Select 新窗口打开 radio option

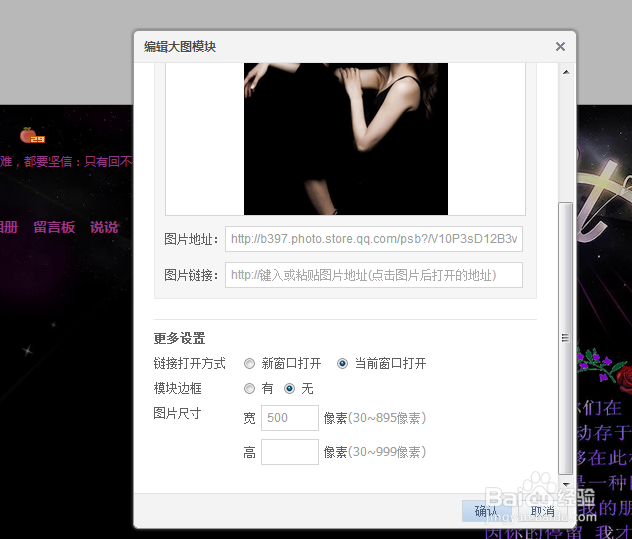click(249, 364)
